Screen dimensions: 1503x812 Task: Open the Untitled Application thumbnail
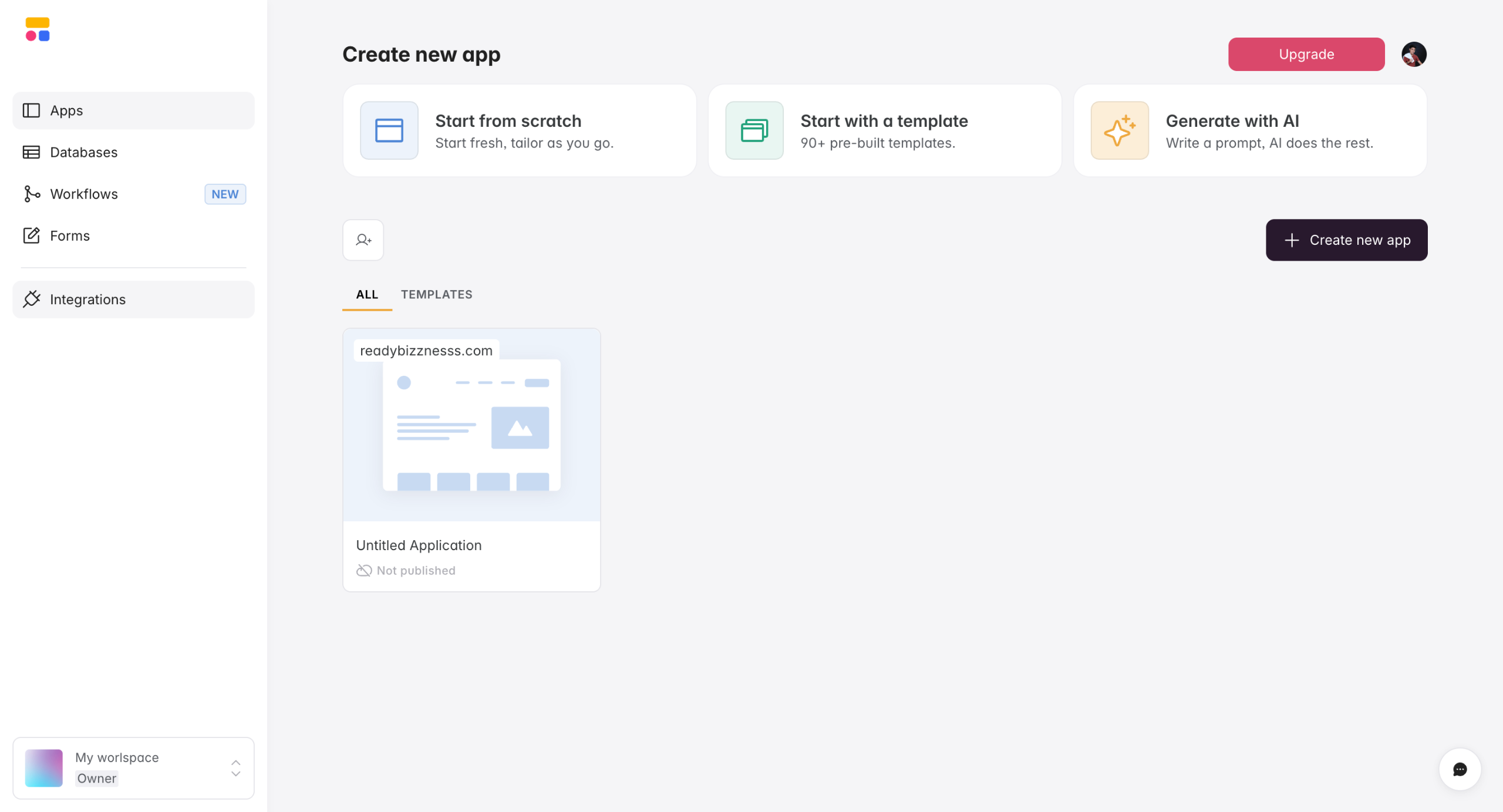pyautogui.click(x=471, y=425)
